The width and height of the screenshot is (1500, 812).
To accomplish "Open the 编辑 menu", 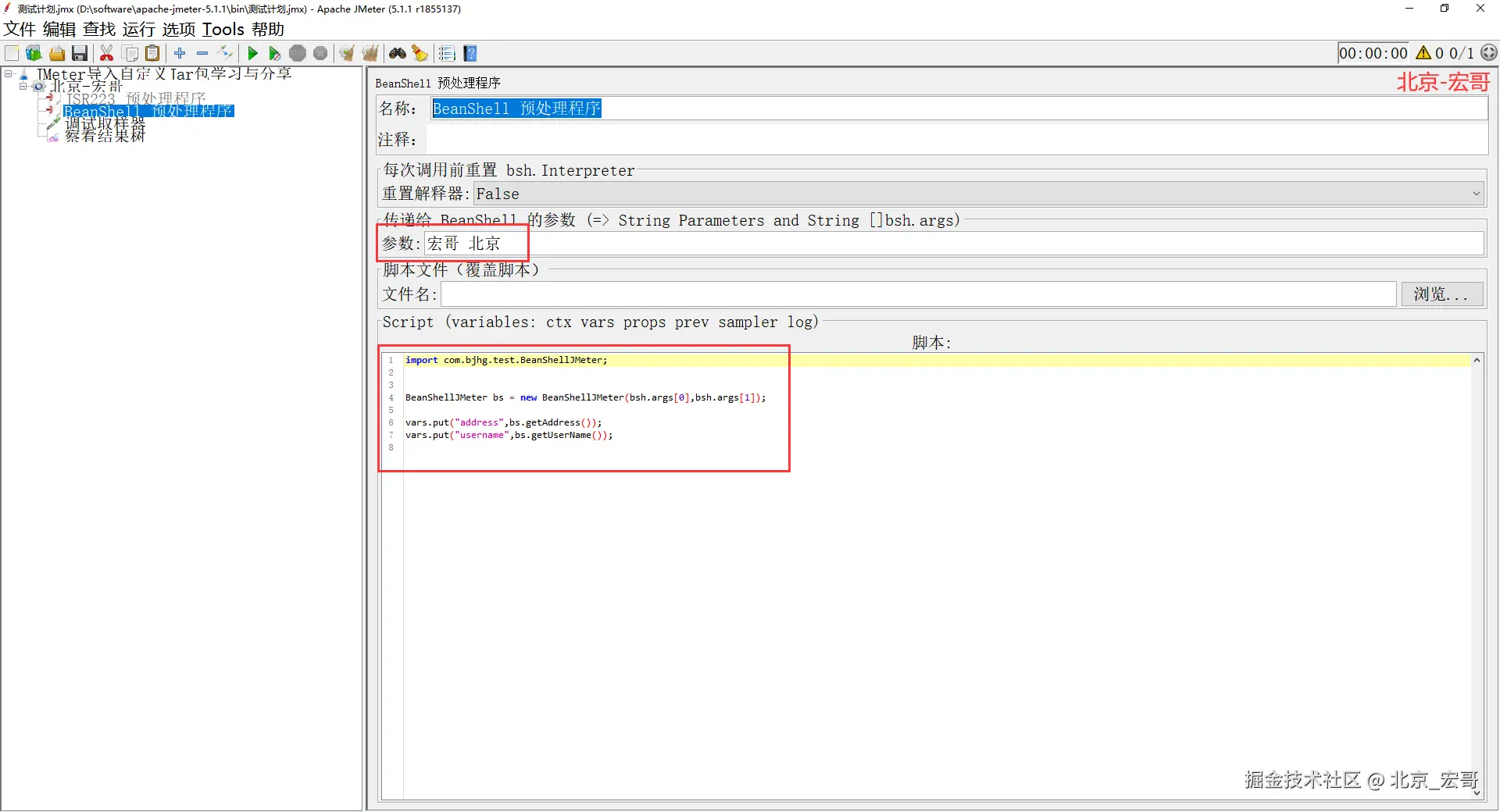I will tap(59, 30).
